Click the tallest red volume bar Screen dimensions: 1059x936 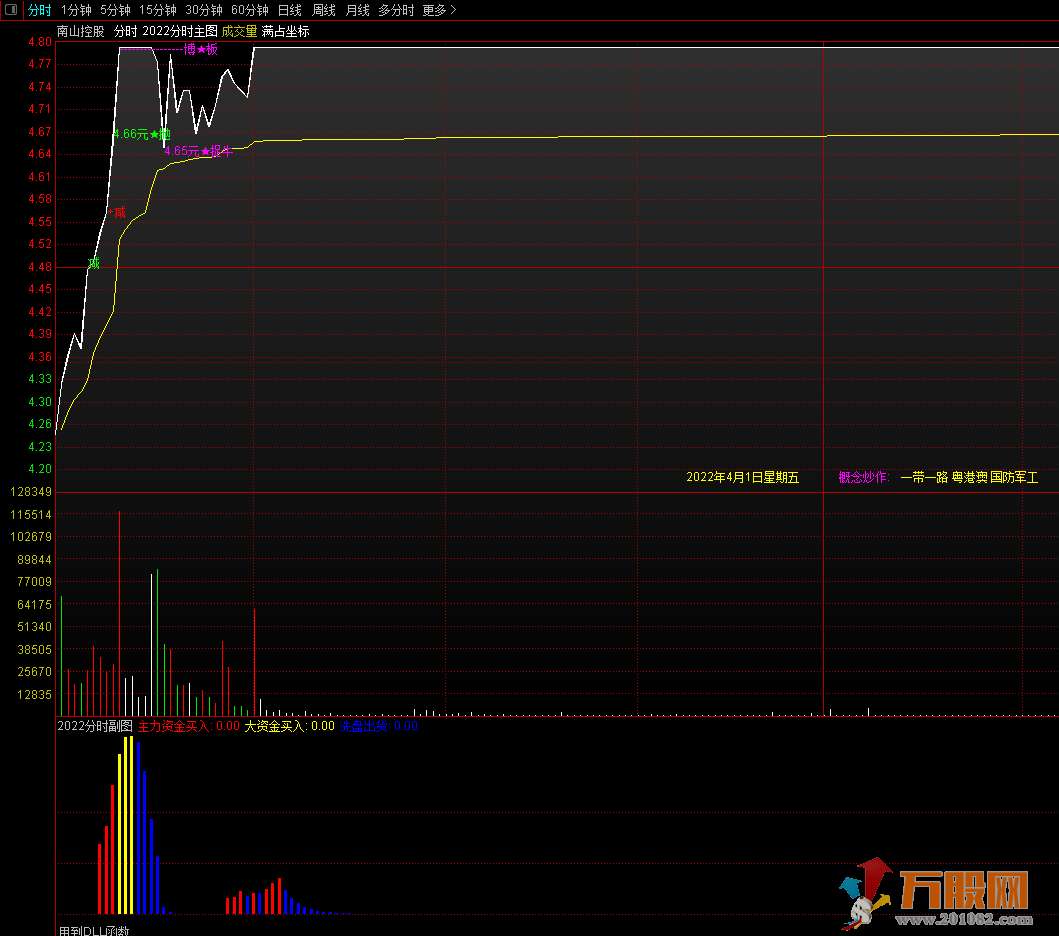(x=120, y=613)
